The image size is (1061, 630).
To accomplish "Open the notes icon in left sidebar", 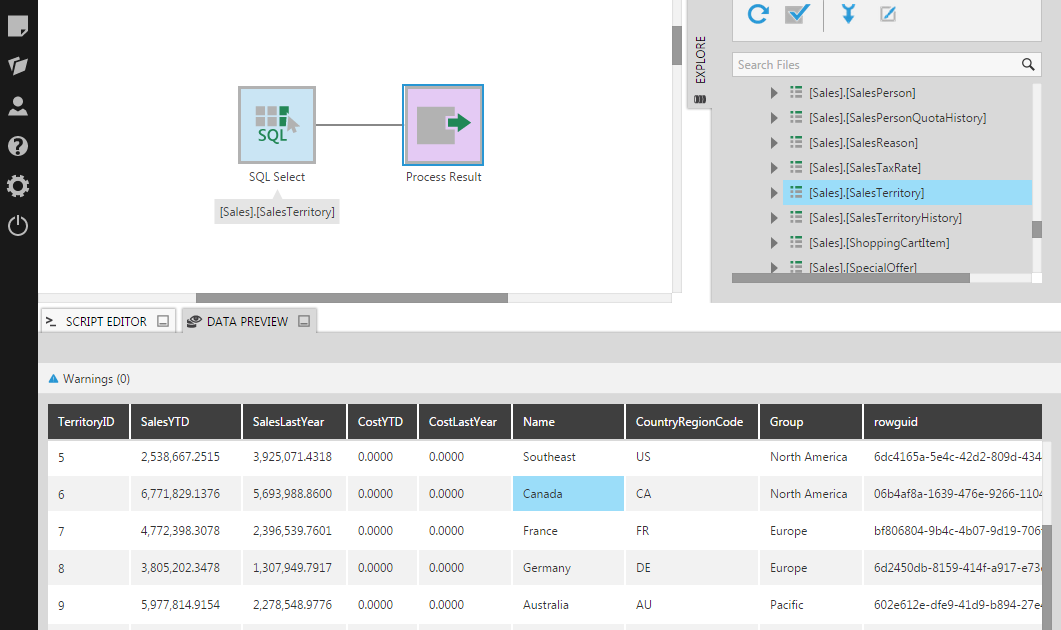I will pos(18,26).
